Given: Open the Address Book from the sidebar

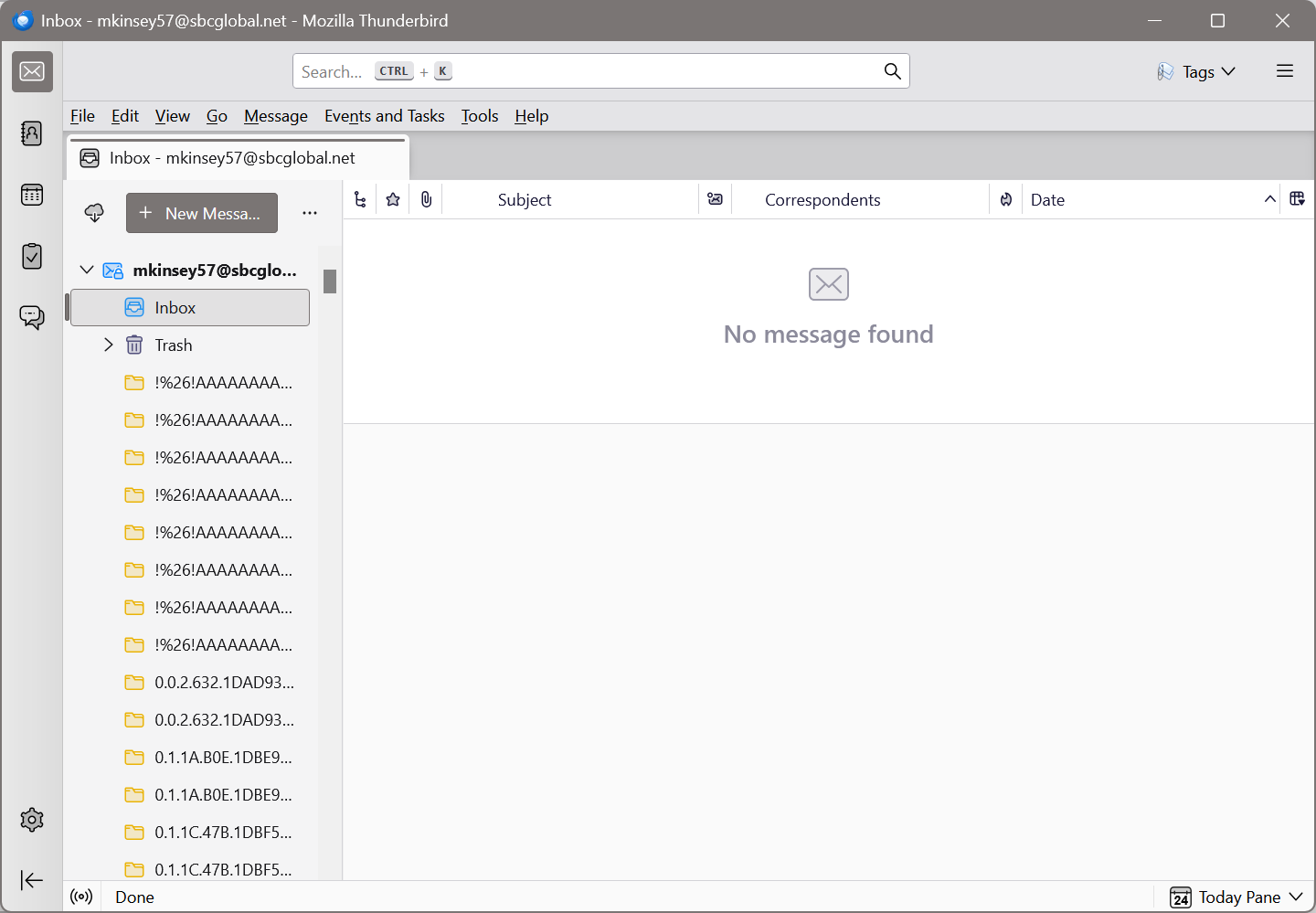Looking at the screenshot, I should (32, 133).
